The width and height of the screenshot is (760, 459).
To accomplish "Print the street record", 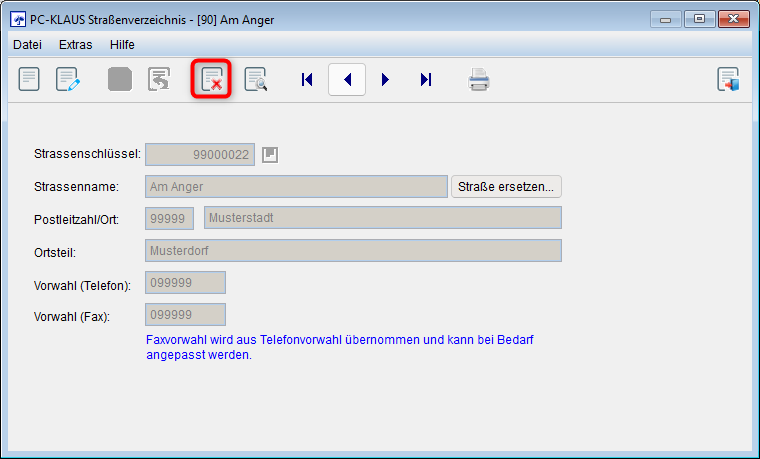I will [x=479, y=80].
